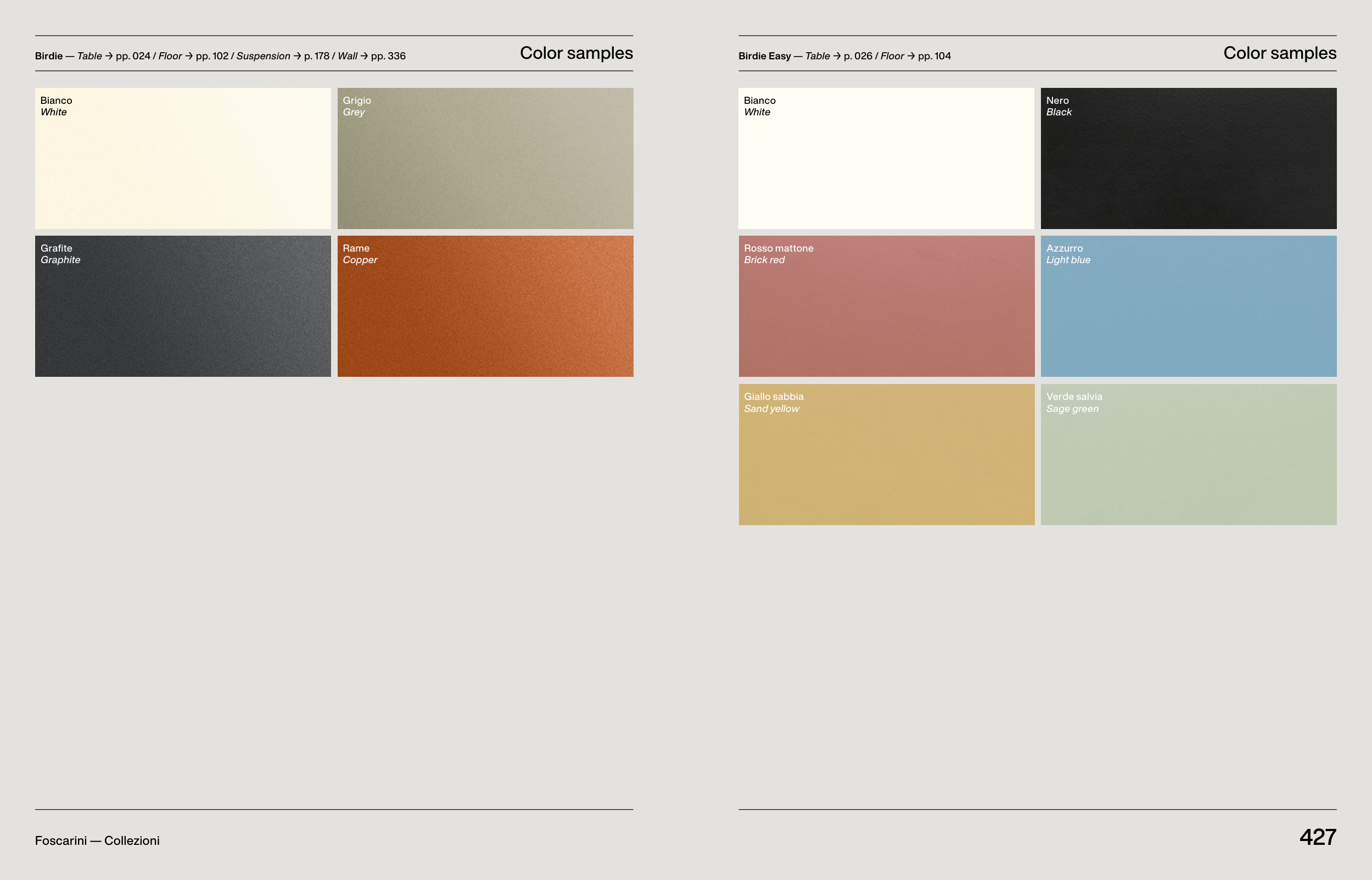Click the Nero Black color sample

(1188, 158)
